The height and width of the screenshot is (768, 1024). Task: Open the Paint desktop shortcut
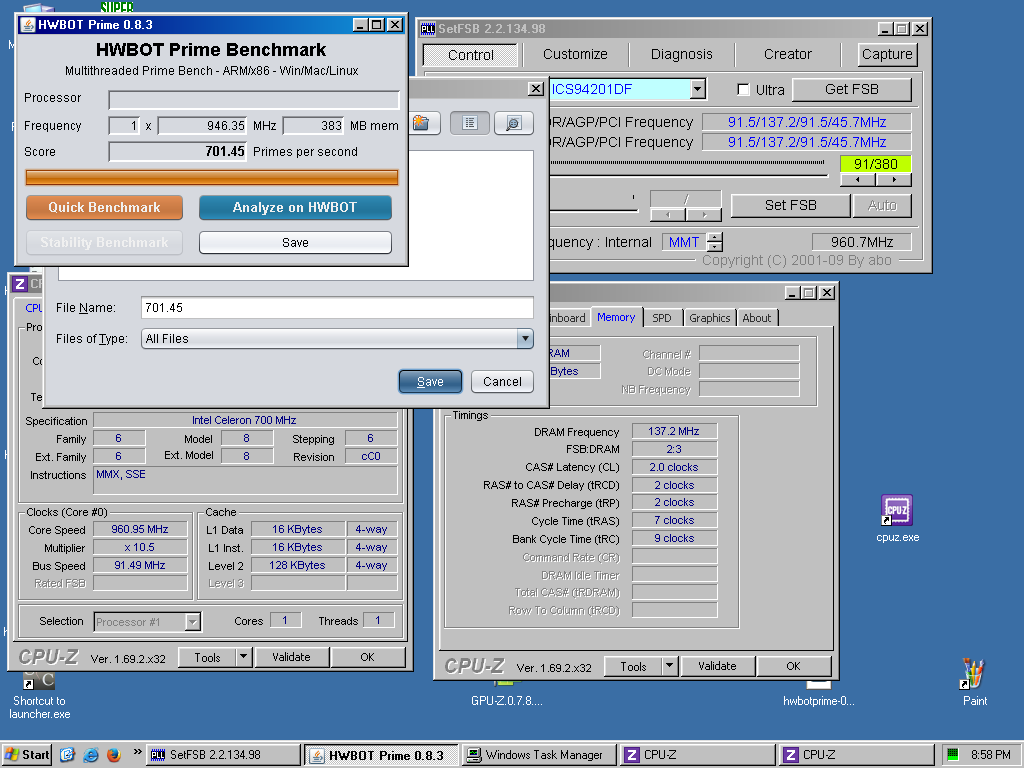[x=974, y=682]
